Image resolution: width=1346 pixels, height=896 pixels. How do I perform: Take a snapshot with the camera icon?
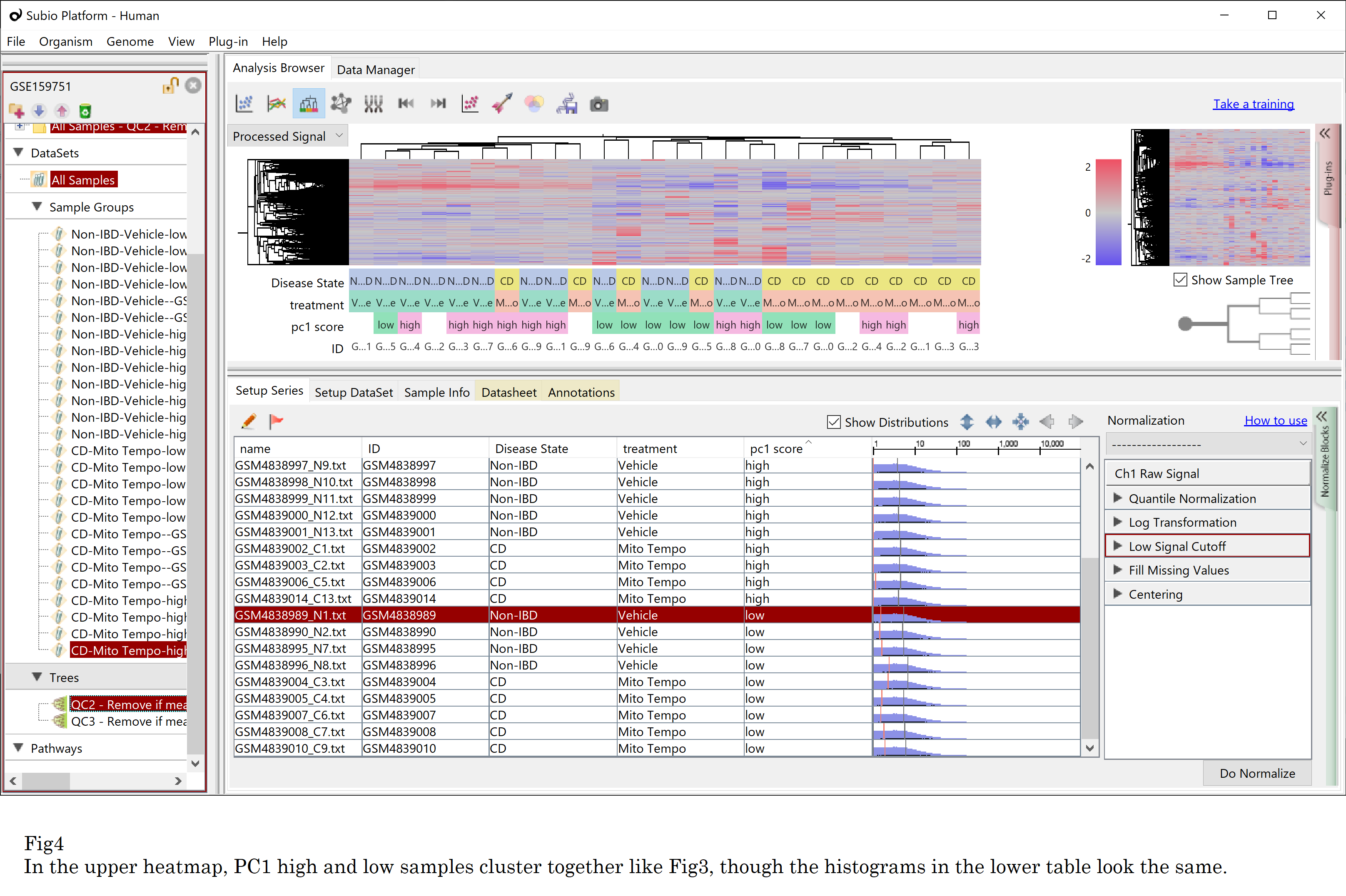click(599, 104)
